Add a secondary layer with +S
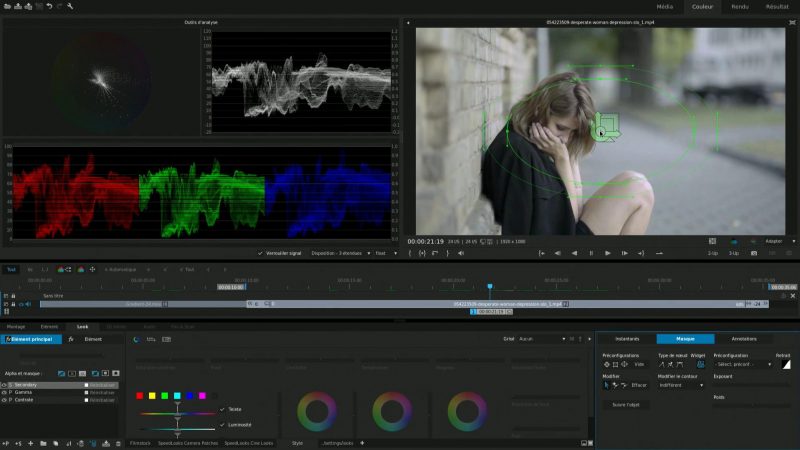This screenshot has width=800, height=450. point(18,444)
